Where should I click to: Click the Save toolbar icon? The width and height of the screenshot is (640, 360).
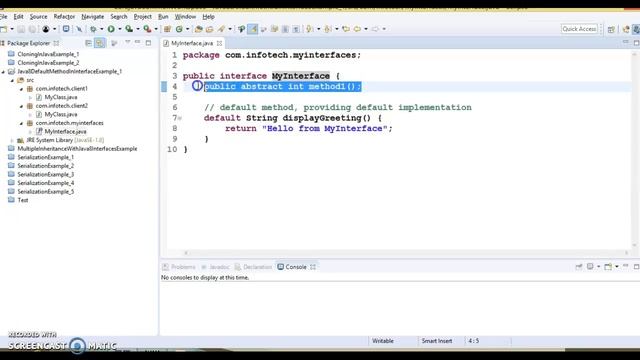click(x=21, y=29)
